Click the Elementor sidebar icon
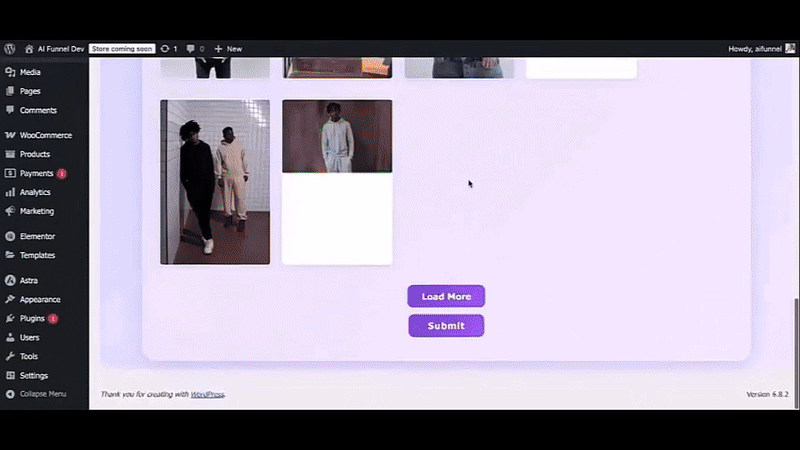The height and width of the screenshot is (450, 800). (10, 236)
